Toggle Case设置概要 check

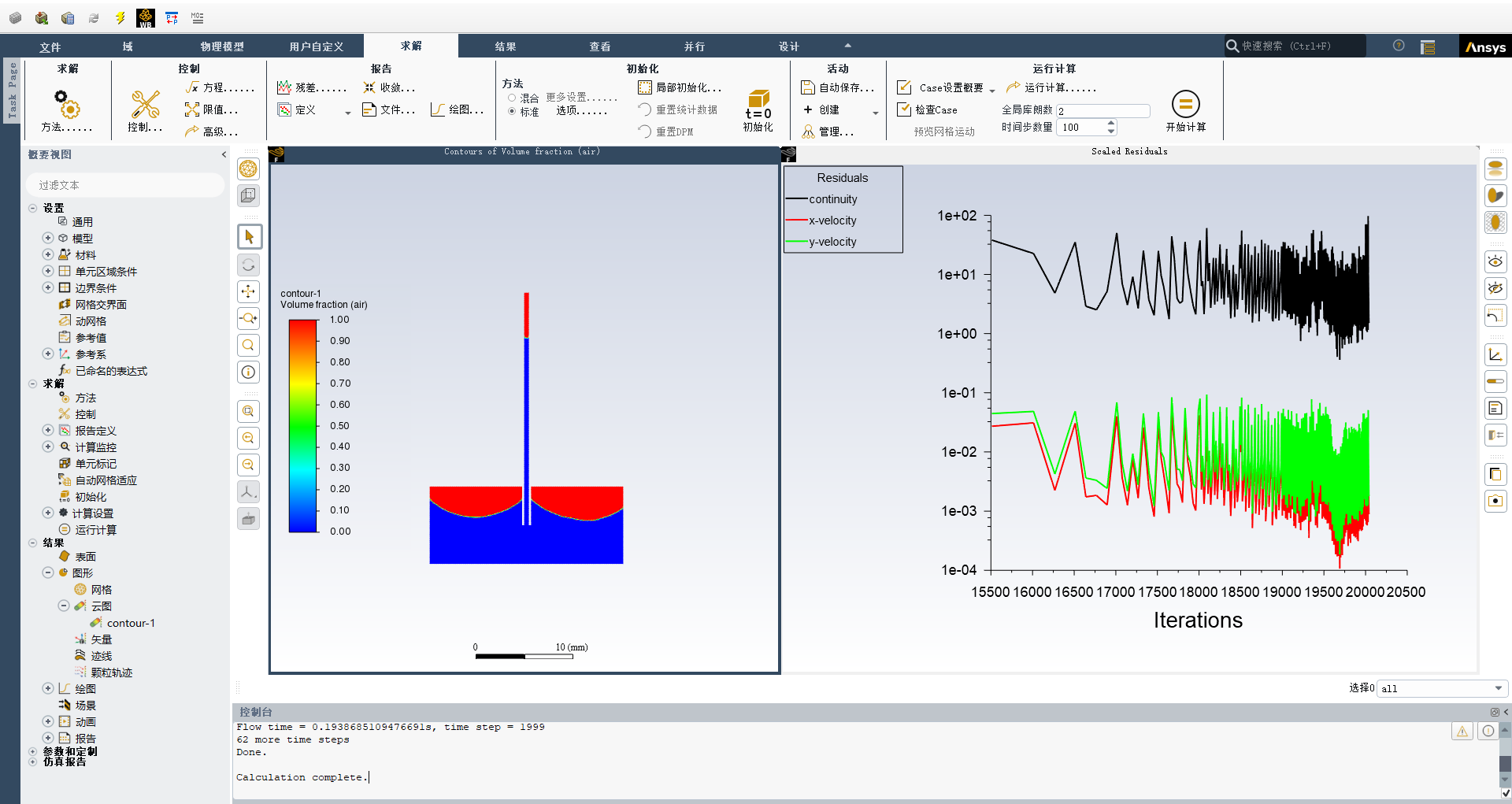coord(905,87)
